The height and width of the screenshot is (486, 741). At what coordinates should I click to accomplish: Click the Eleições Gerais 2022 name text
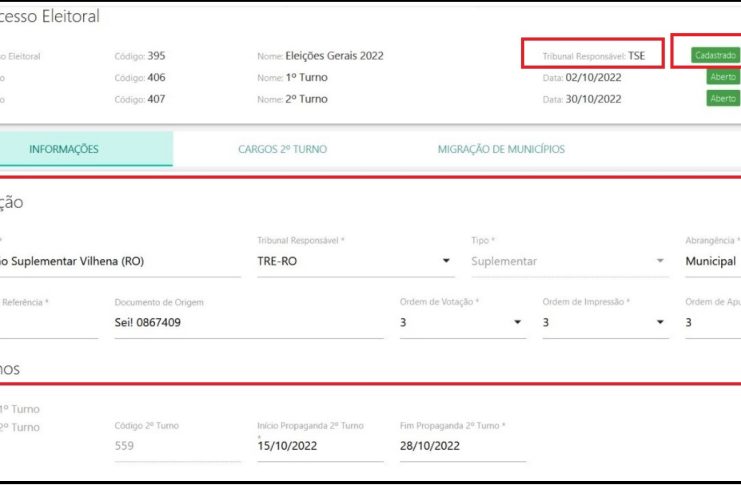pos(334,56)
